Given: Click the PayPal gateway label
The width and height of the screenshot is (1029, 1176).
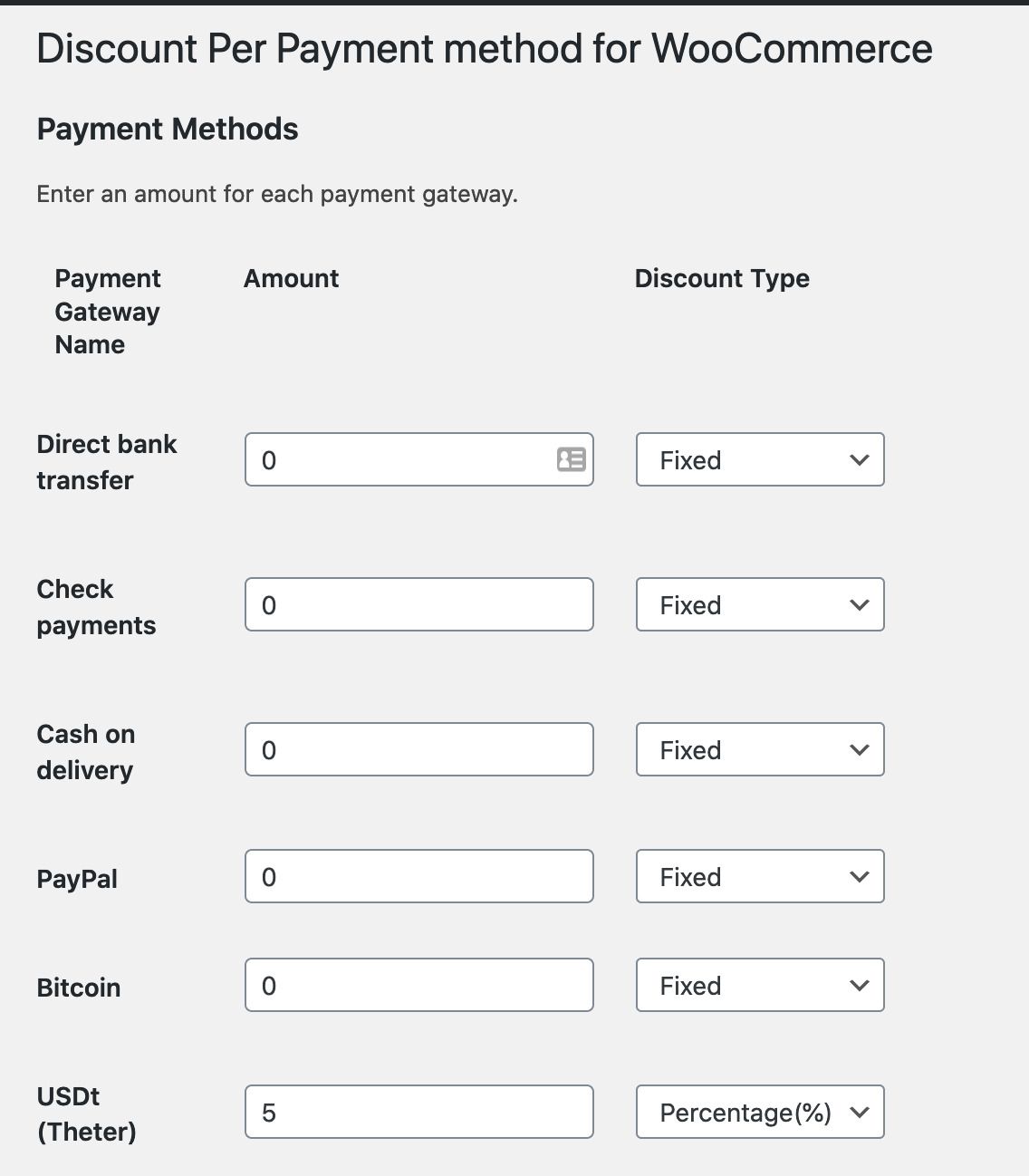Looking at the screenshot, I should [77, 879].
